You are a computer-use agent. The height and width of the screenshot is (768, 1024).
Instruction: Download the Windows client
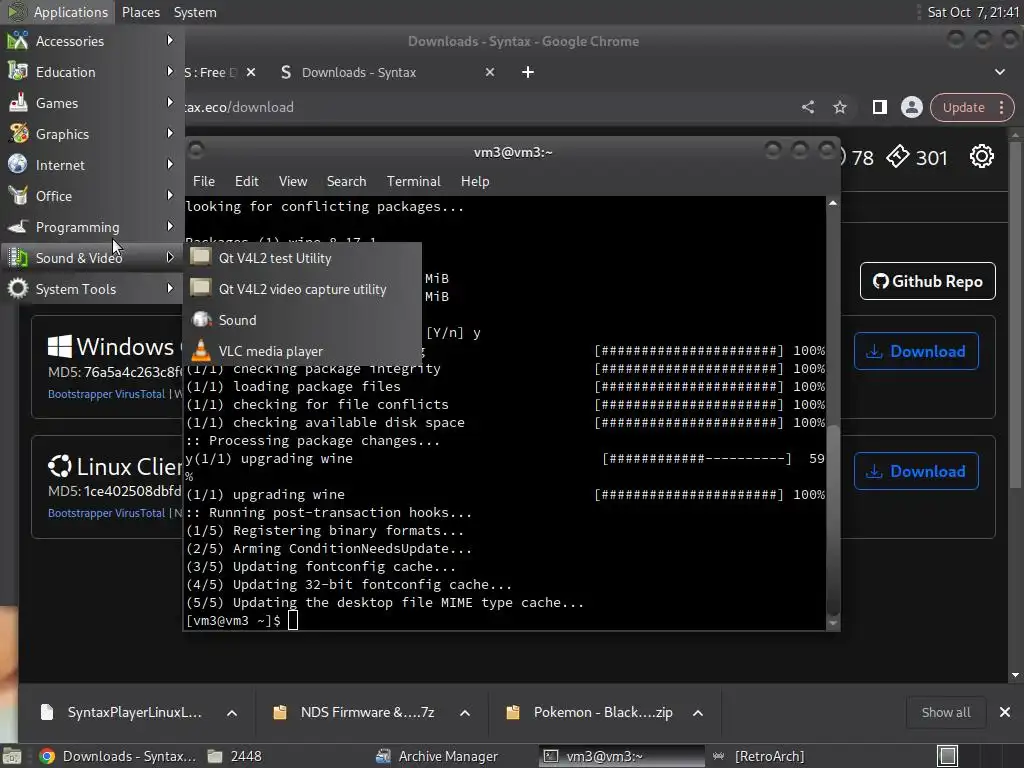pos(916,351)
